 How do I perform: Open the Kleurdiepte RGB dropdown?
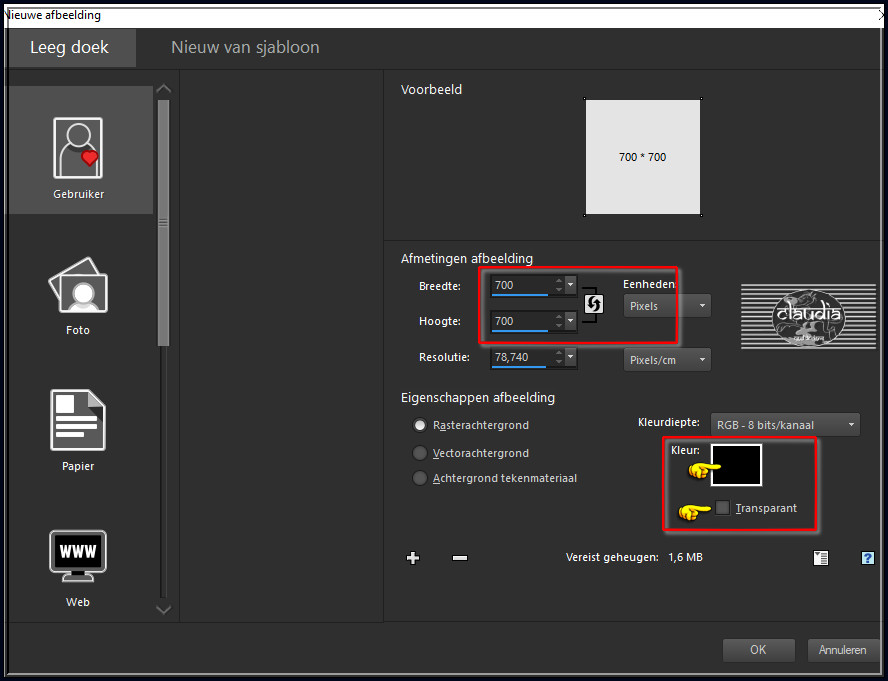coord(785,425)
